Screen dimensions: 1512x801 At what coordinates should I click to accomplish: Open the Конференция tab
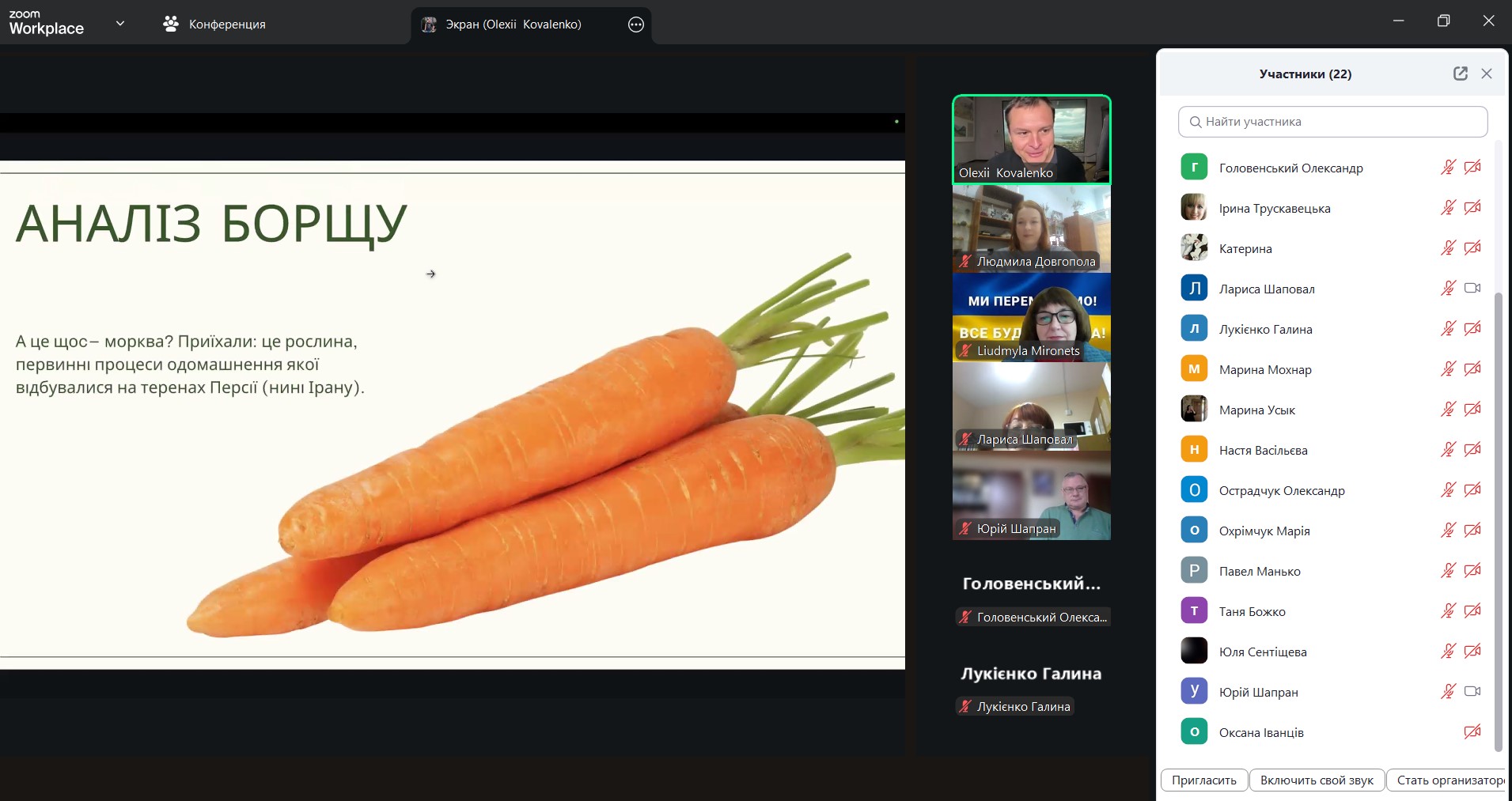[x=215, y=25]
